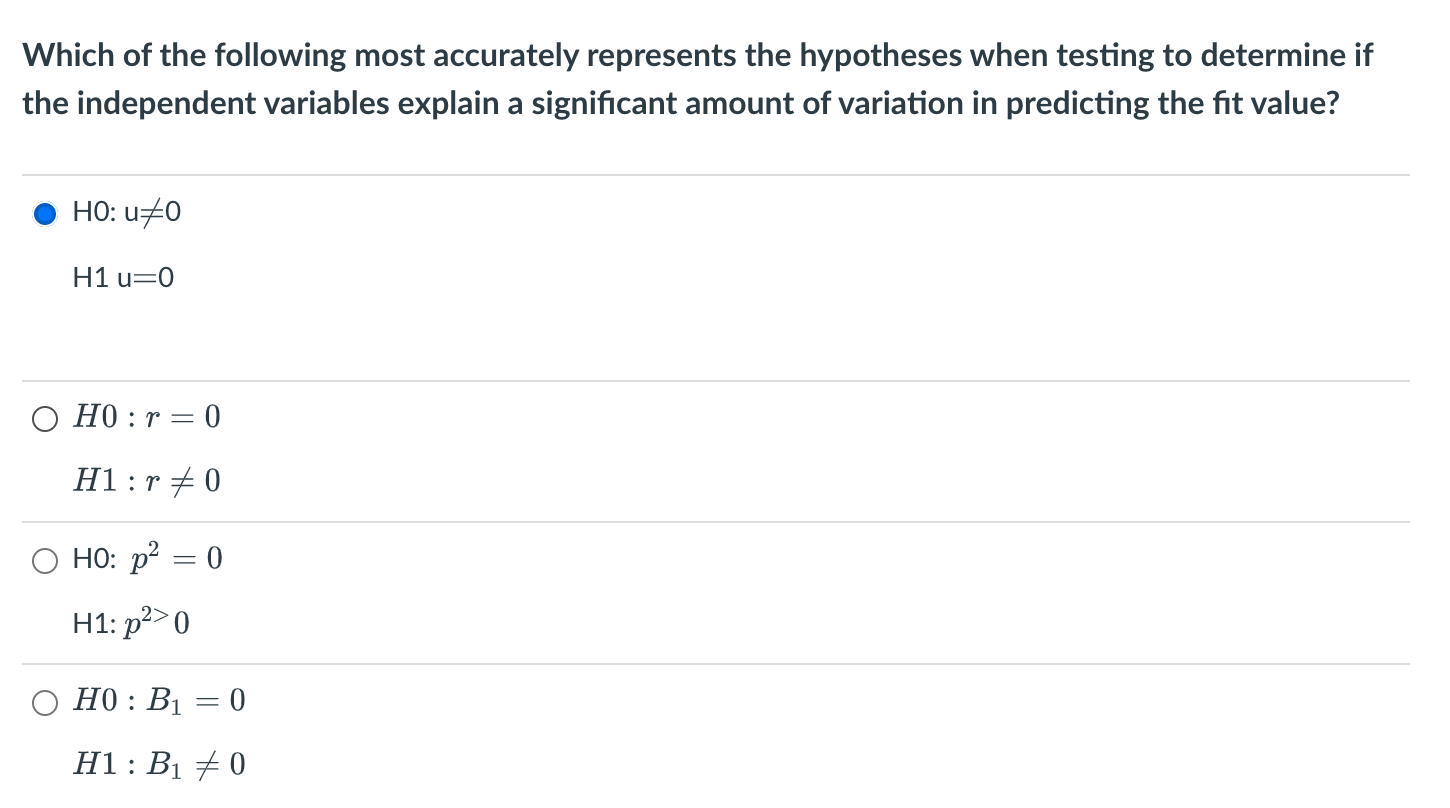Viewport: 1450px width, 808px height.
Task: Click the "H0: u≠0" answer label
Action: 127,213
